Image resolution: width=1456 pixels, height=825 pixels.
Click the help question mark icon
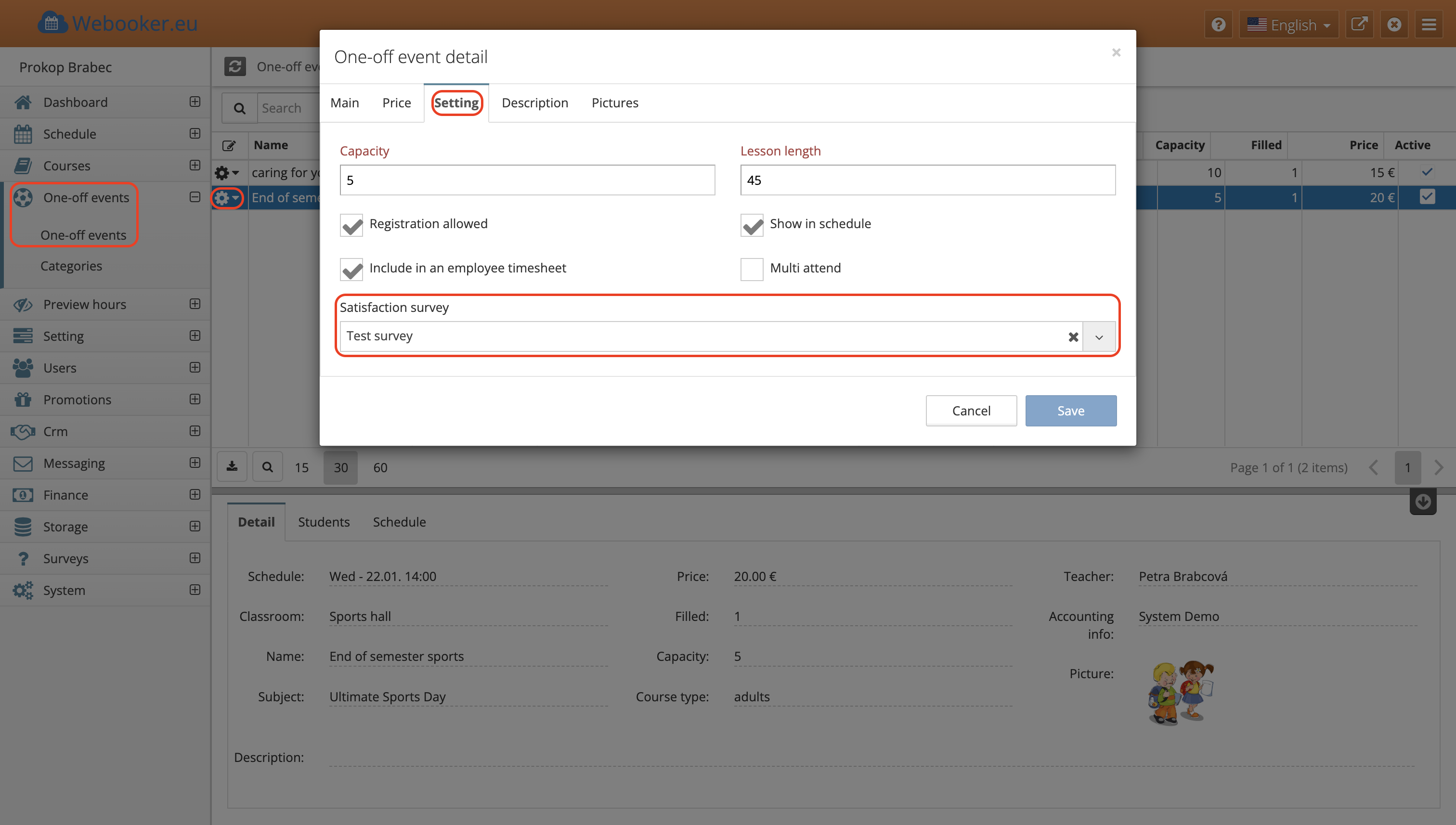point(1218,25)
